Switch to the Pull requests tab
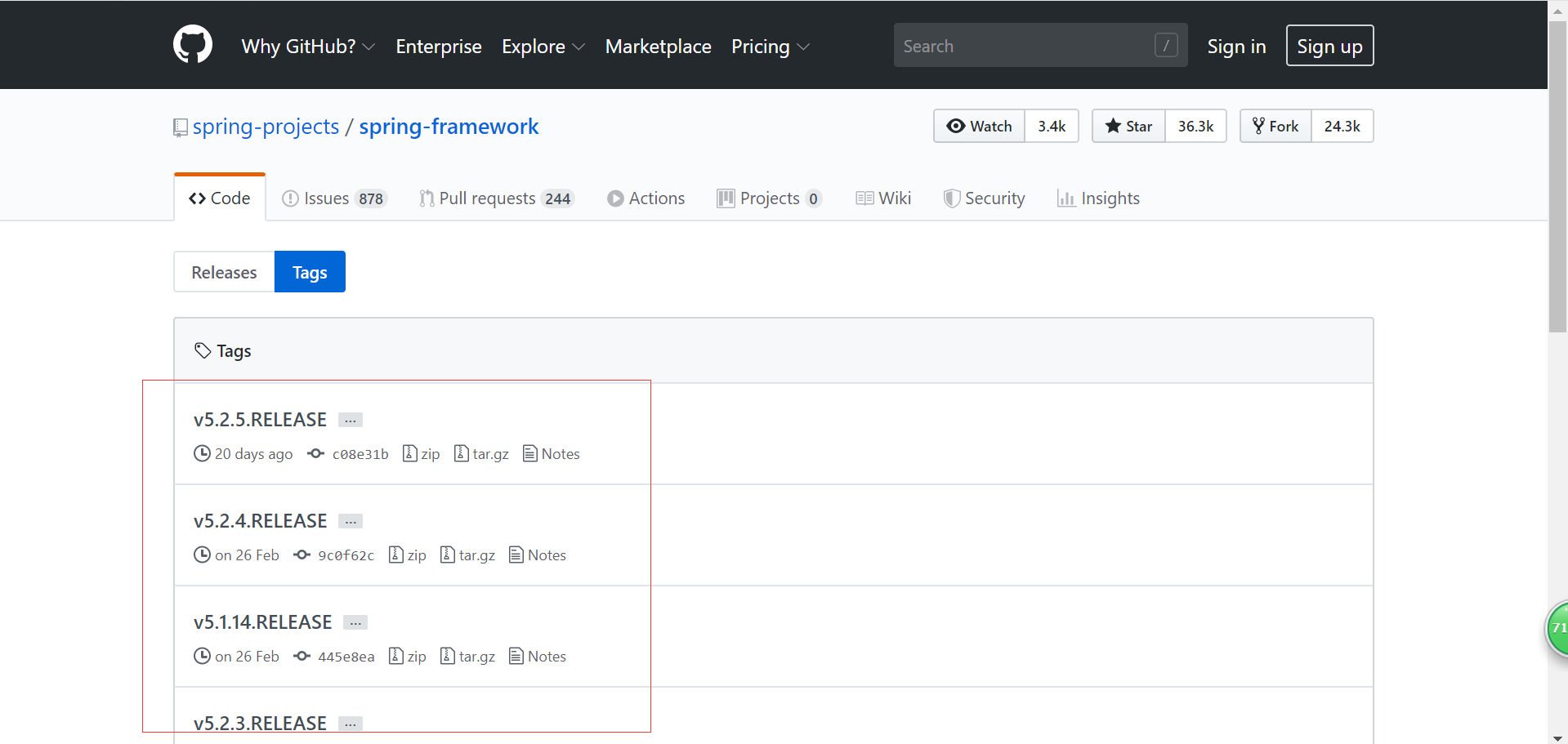Screen dimensions: 1568x744 coord(497,198)
